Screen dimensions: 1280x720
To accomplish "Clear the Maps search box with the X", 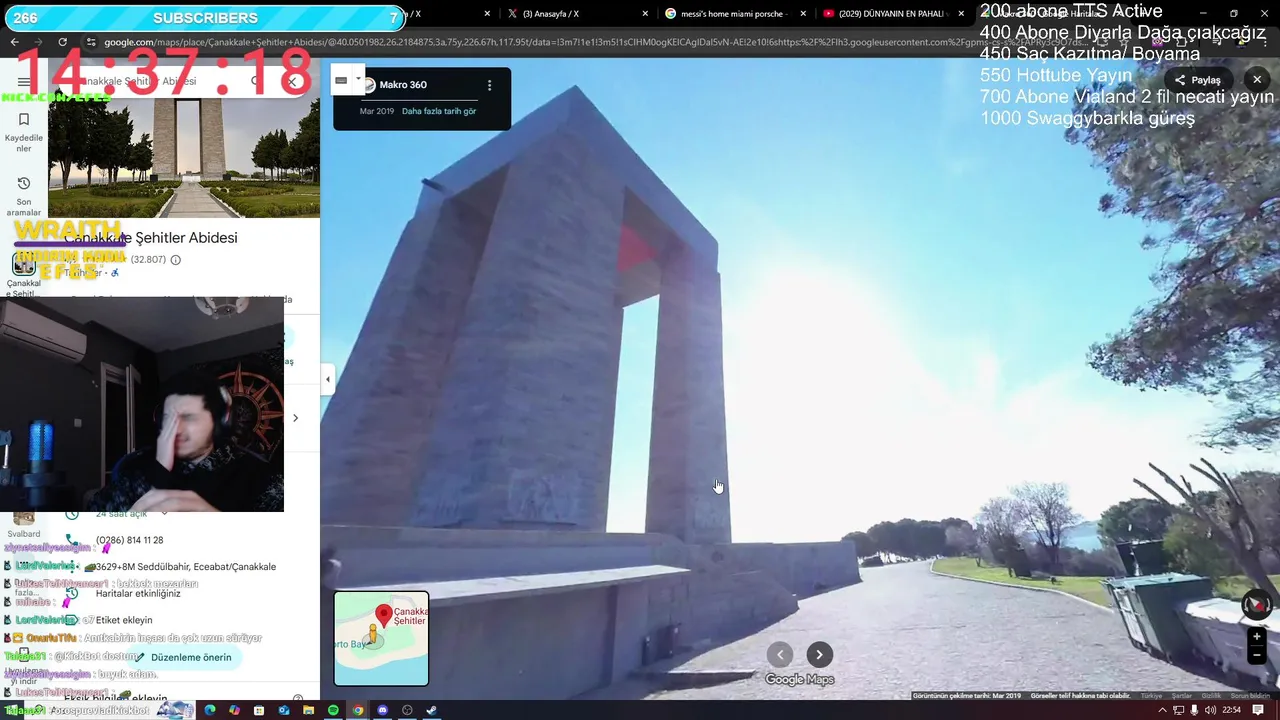I will (292, 81).
